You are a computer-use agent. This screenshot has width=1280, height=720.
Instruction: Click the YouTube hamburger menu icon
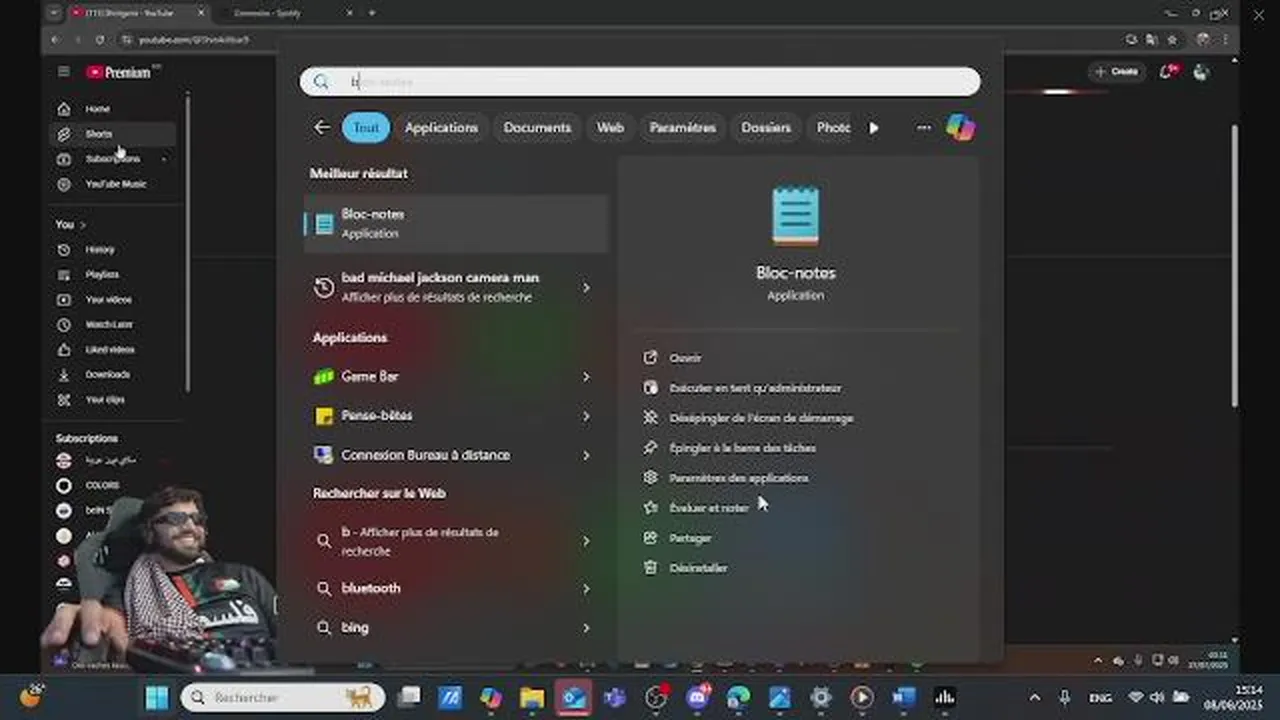click(64, 72)
